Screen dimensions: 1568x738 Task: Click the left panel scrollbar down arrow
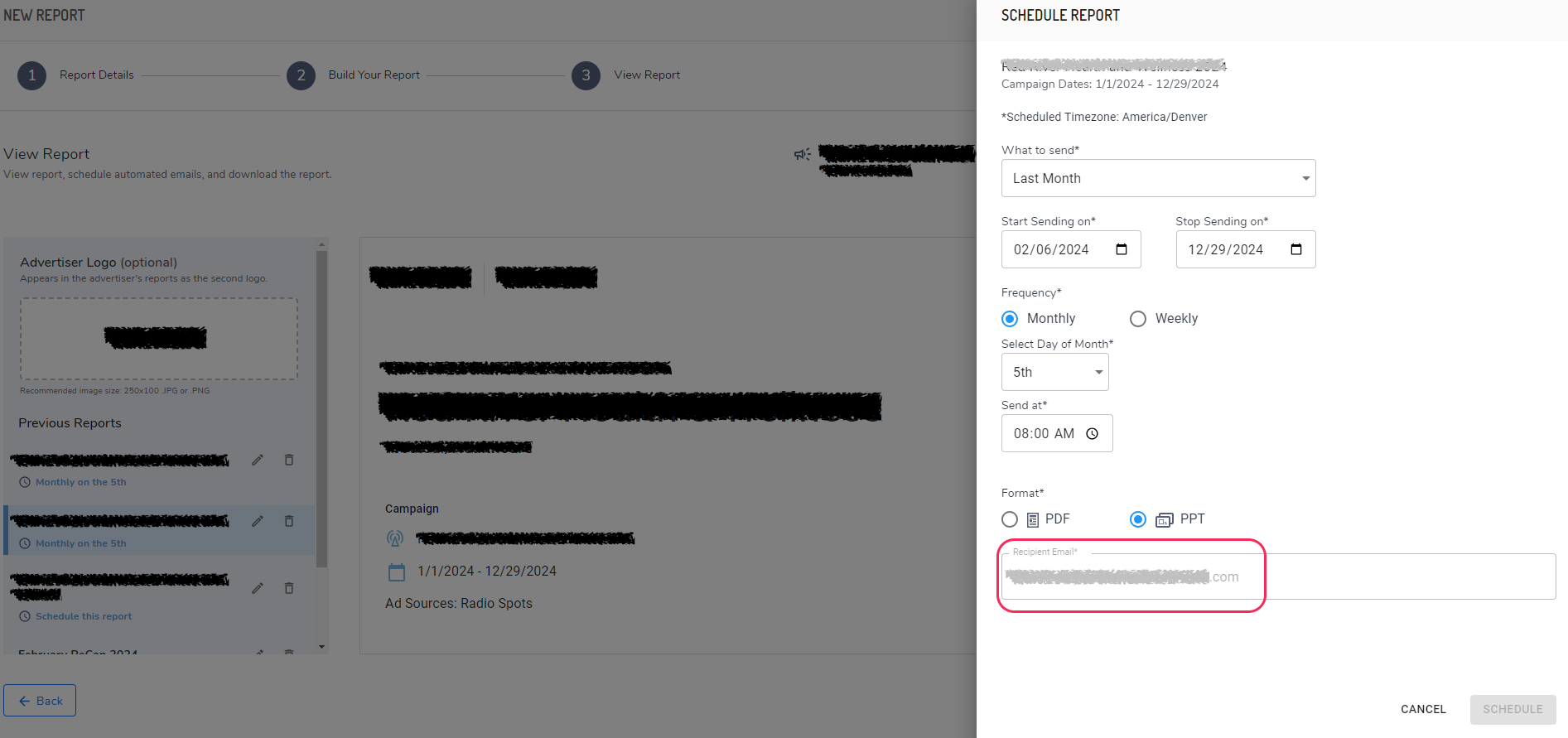coord(321,647)
